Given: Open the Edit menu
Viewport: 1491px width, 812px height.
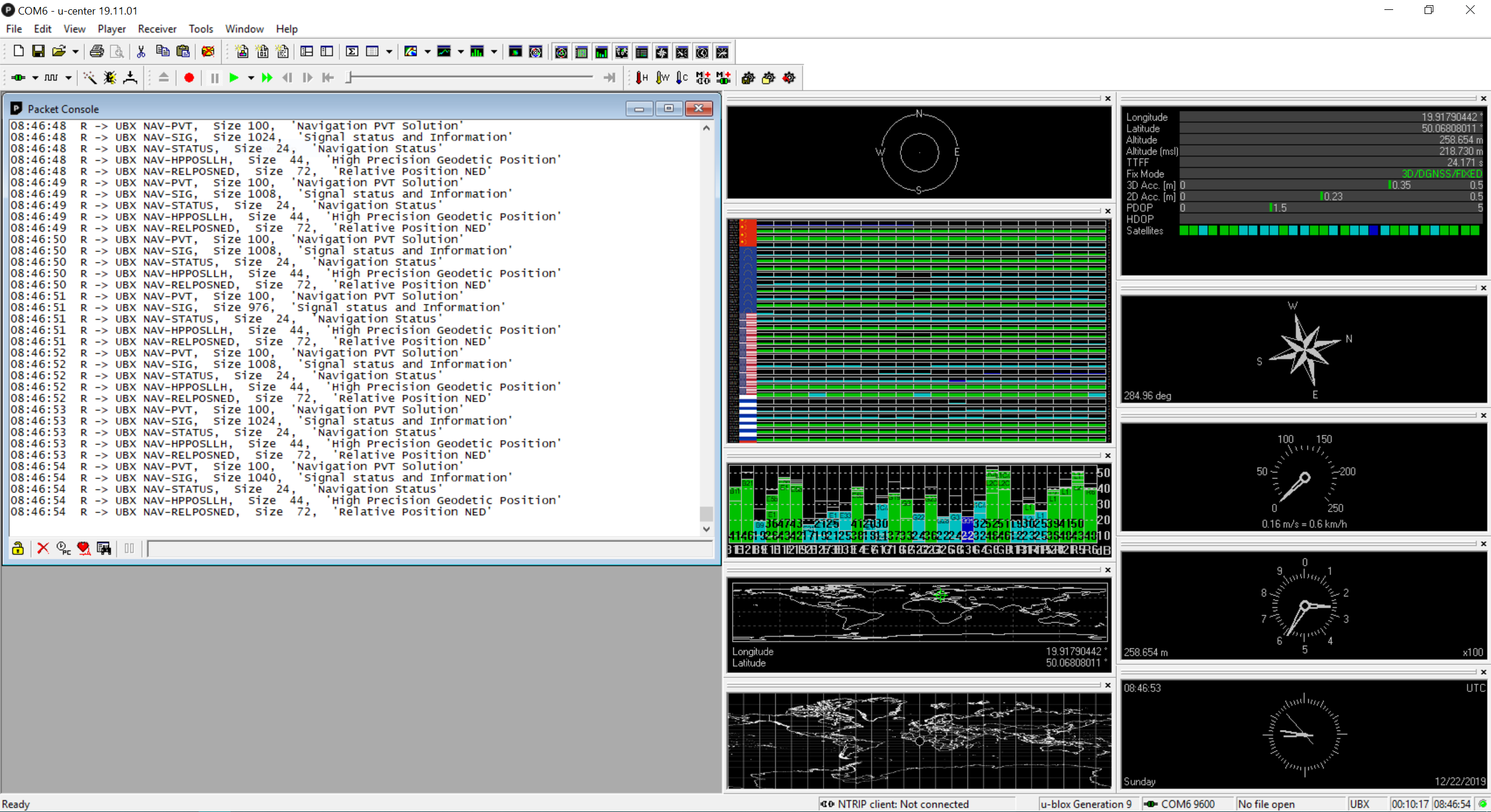Looking at the screenshot, I should point(43,29).
